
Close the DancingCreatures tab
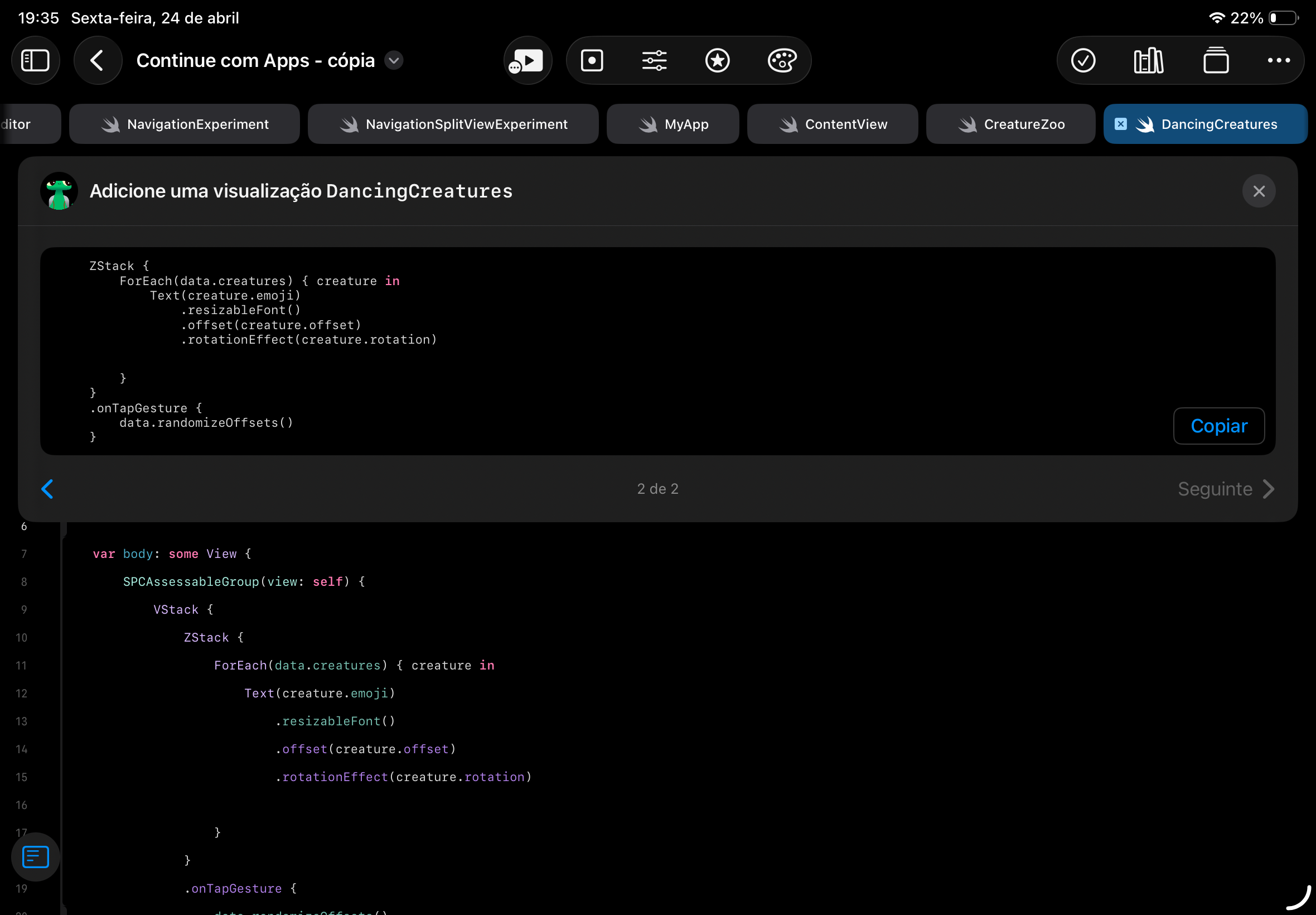pyautogui.click(x=1121, y=124)
